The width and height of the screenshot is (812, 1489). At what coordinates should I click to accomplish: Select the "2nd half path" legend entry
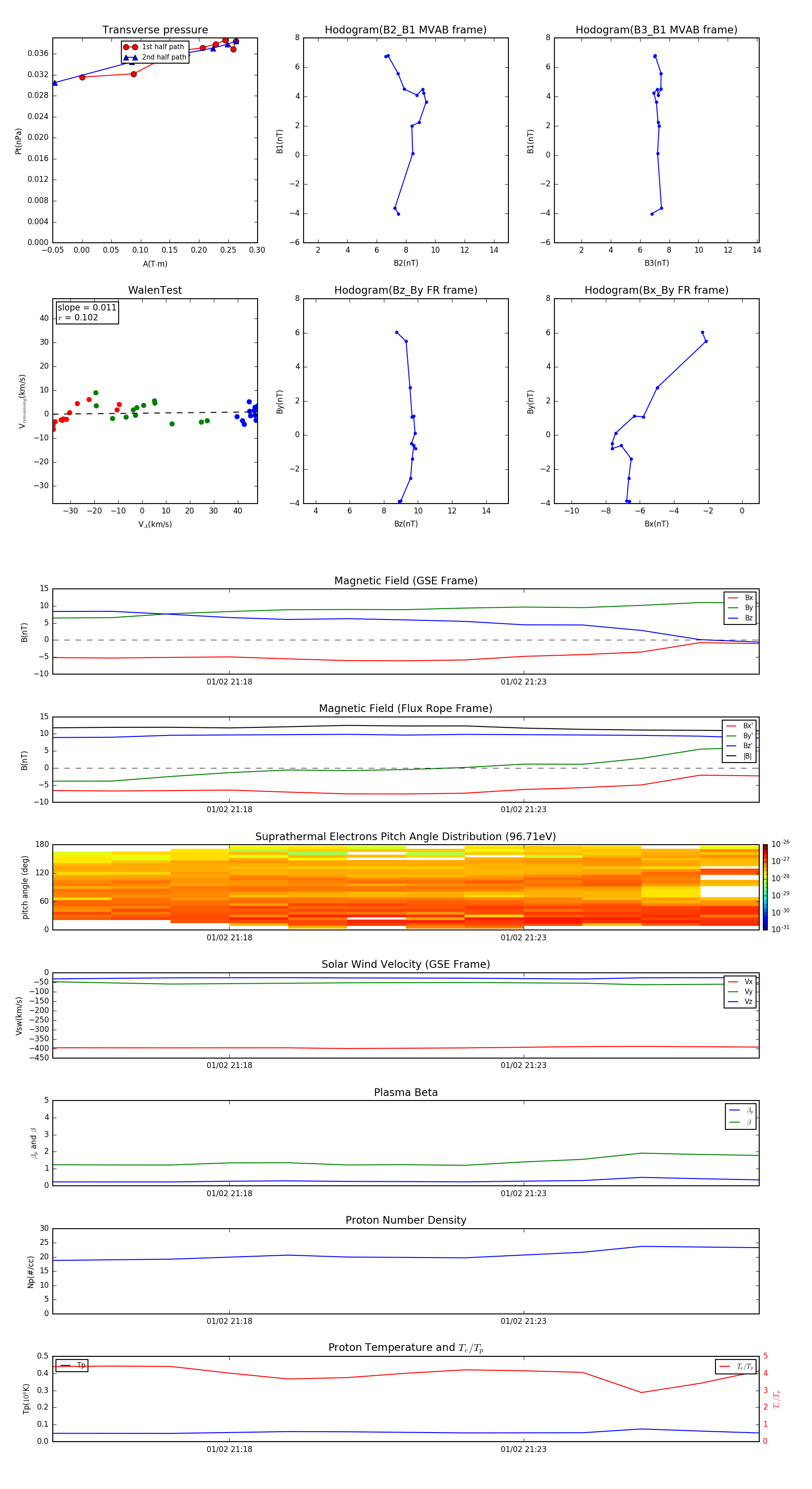156,57
